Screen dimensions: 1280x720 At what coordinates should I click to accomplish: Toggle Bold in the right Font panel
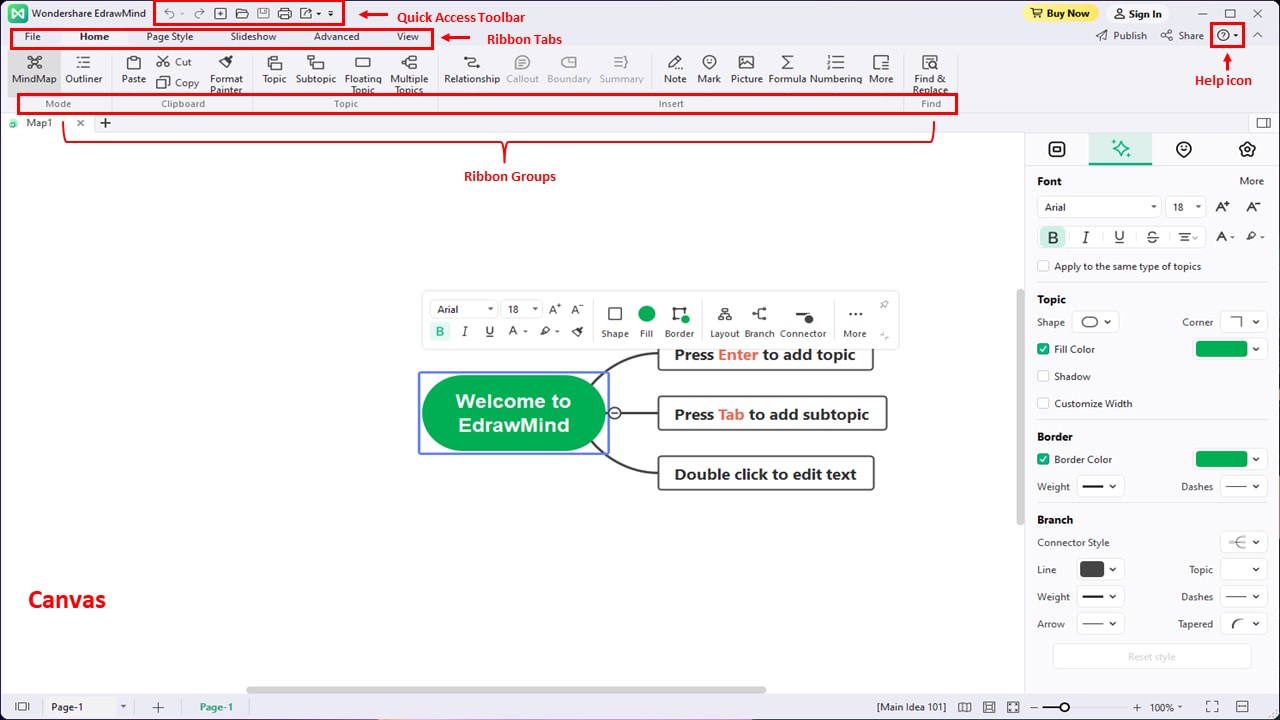[x=1053, y=237]
